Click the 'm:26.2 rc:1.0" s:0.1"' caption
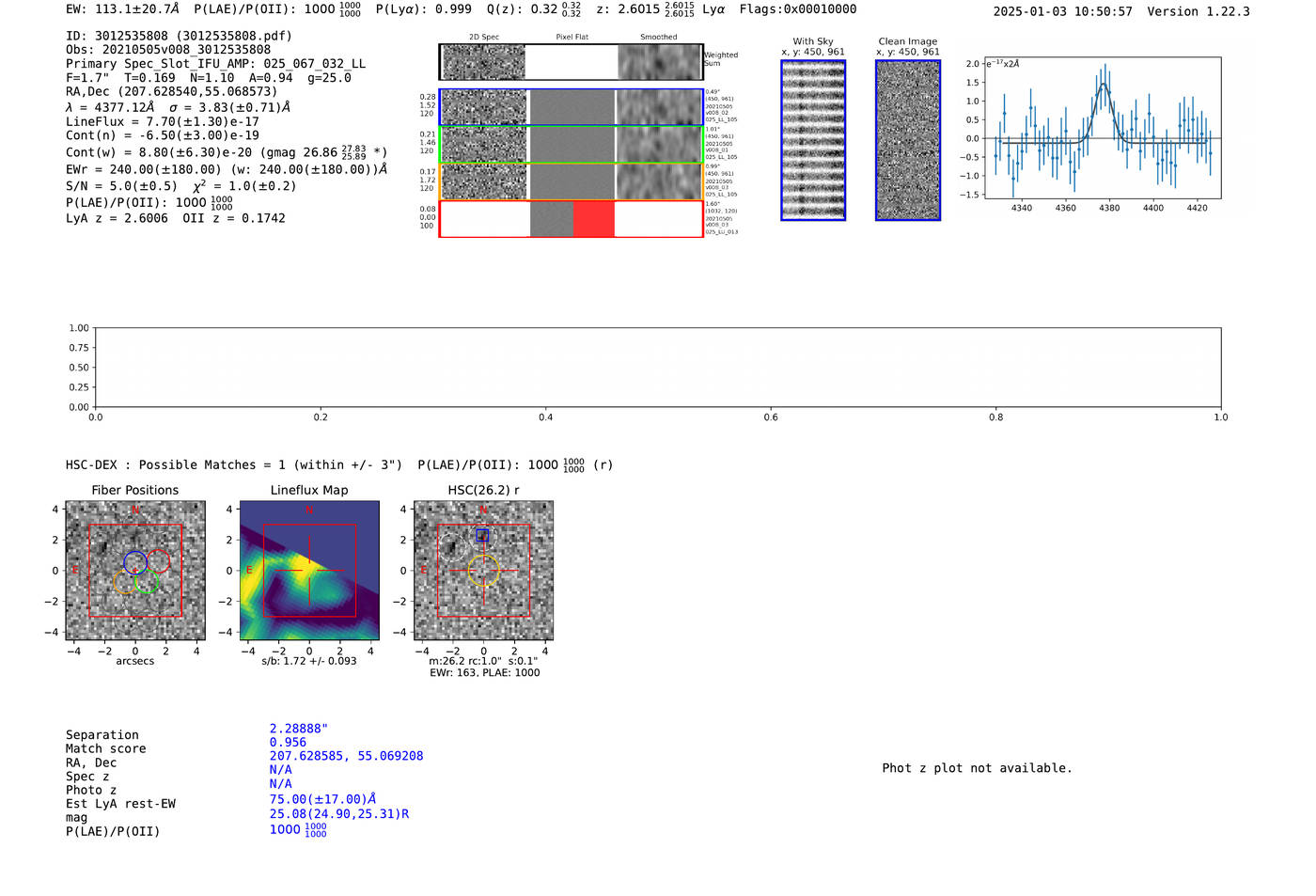1316x896 pixels. [483, 661]
